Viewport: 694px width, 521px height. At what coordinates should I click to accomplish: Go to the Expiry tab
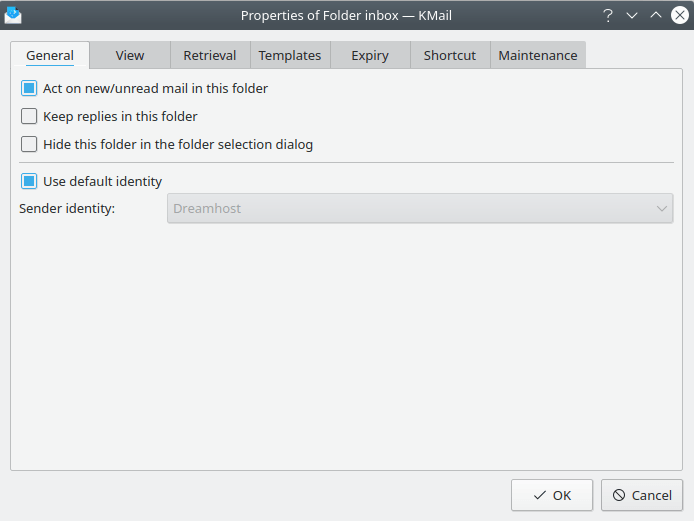click(370, 55)
